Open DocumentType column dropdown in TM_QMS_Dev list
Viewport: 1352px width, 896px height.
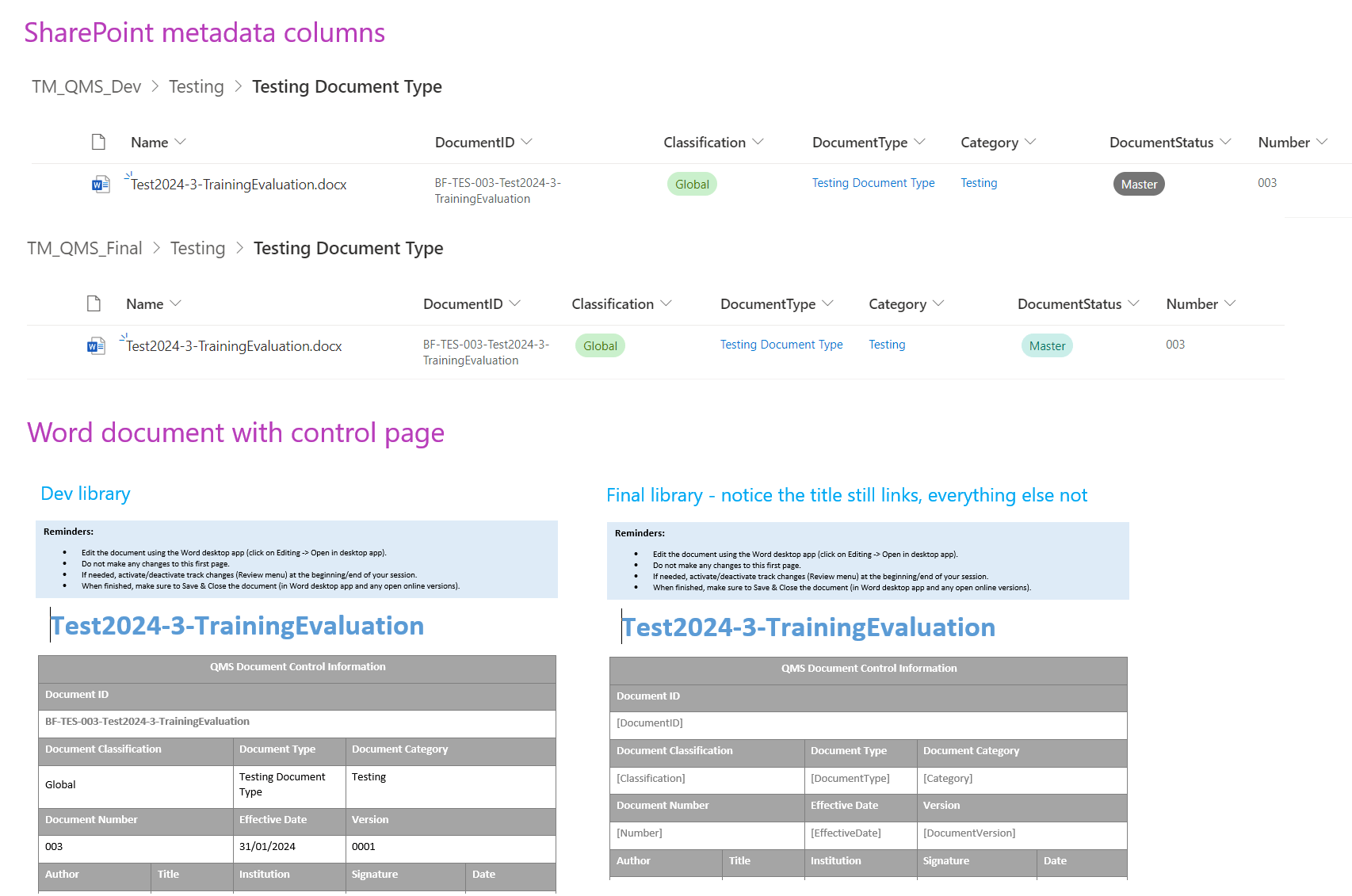coord(920,142)
